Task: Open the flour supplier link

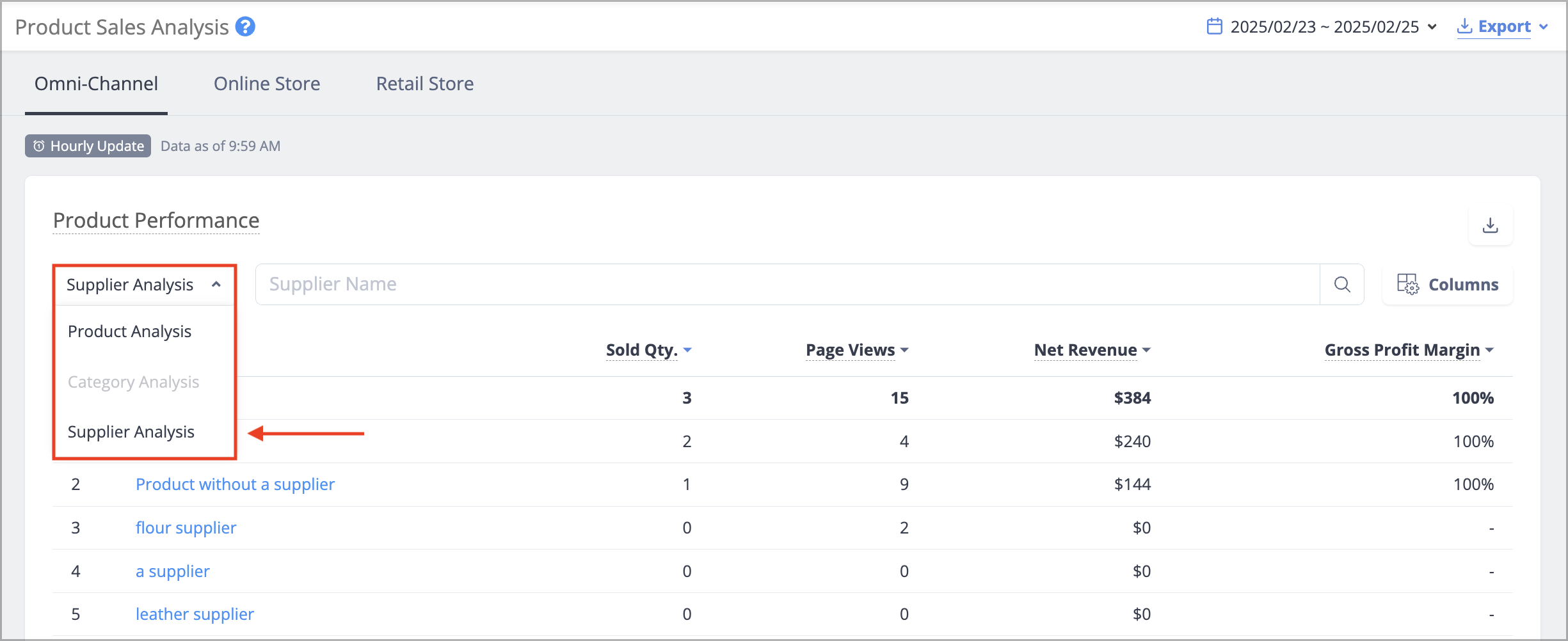Action: pos(186,528)
